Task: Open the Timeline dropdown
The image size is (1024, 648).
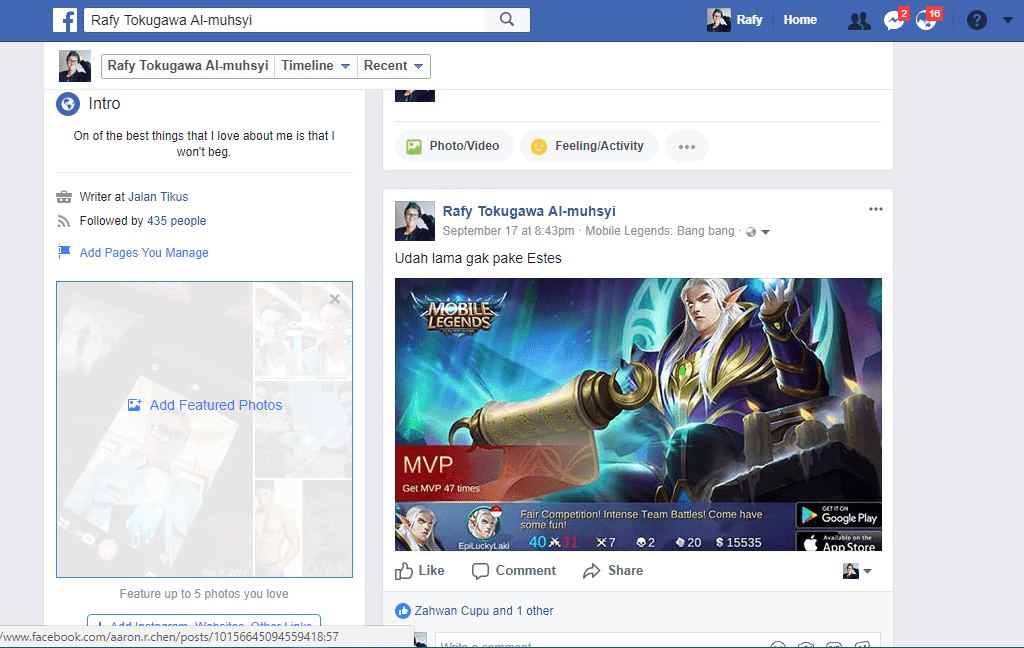Action: click(x=316, y=65)
